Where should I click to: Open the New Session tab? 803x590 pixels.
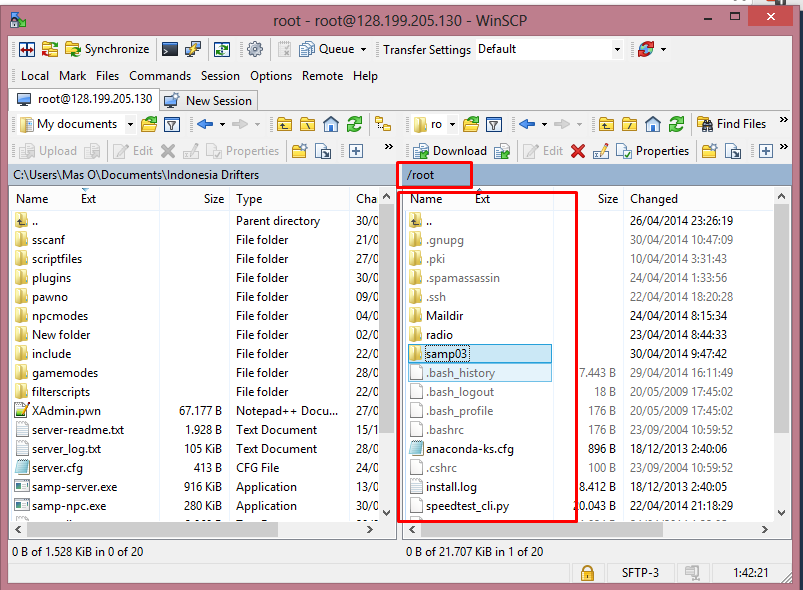[208, 100]
